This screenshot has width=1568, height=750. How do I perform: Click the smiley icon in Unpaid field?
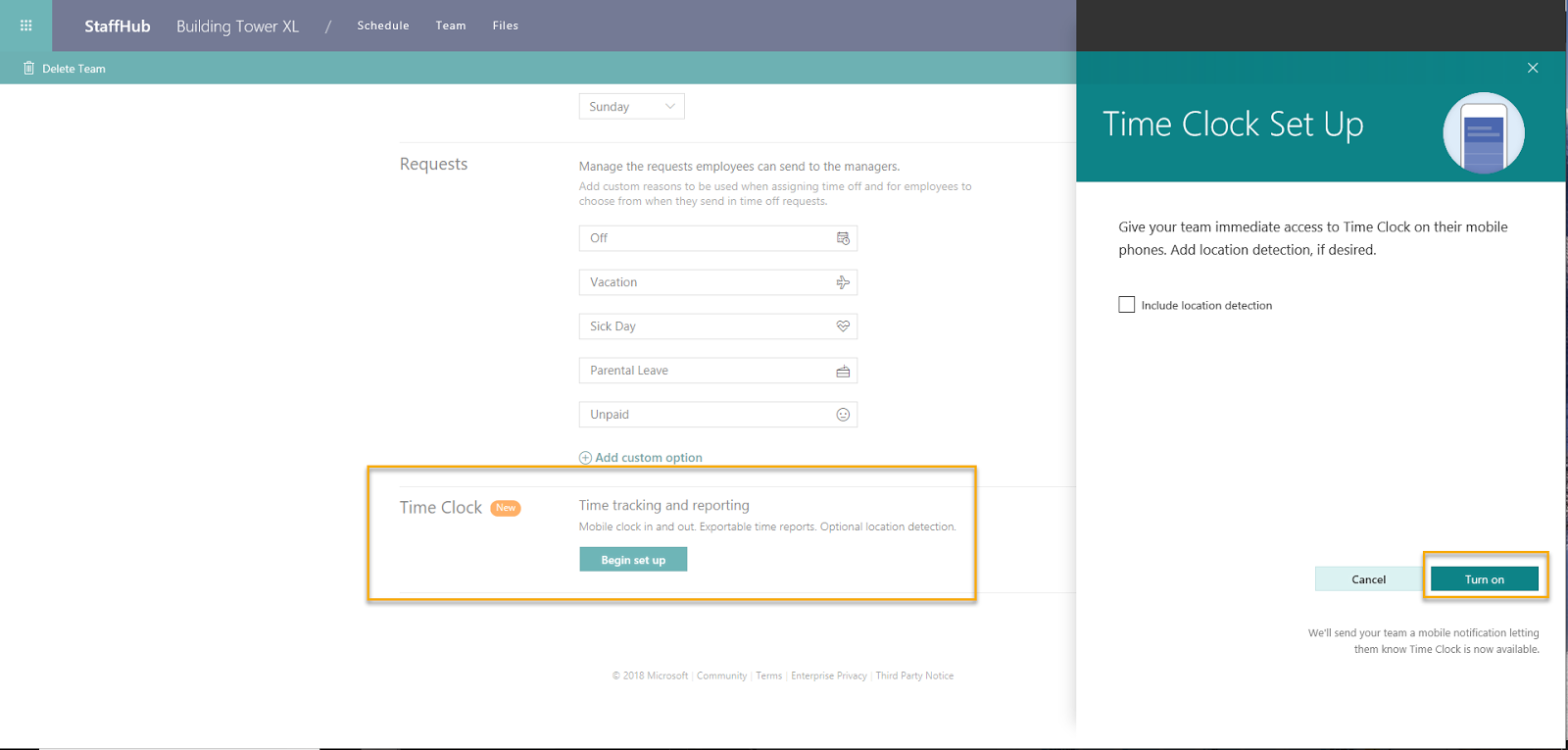click(843, 415)
